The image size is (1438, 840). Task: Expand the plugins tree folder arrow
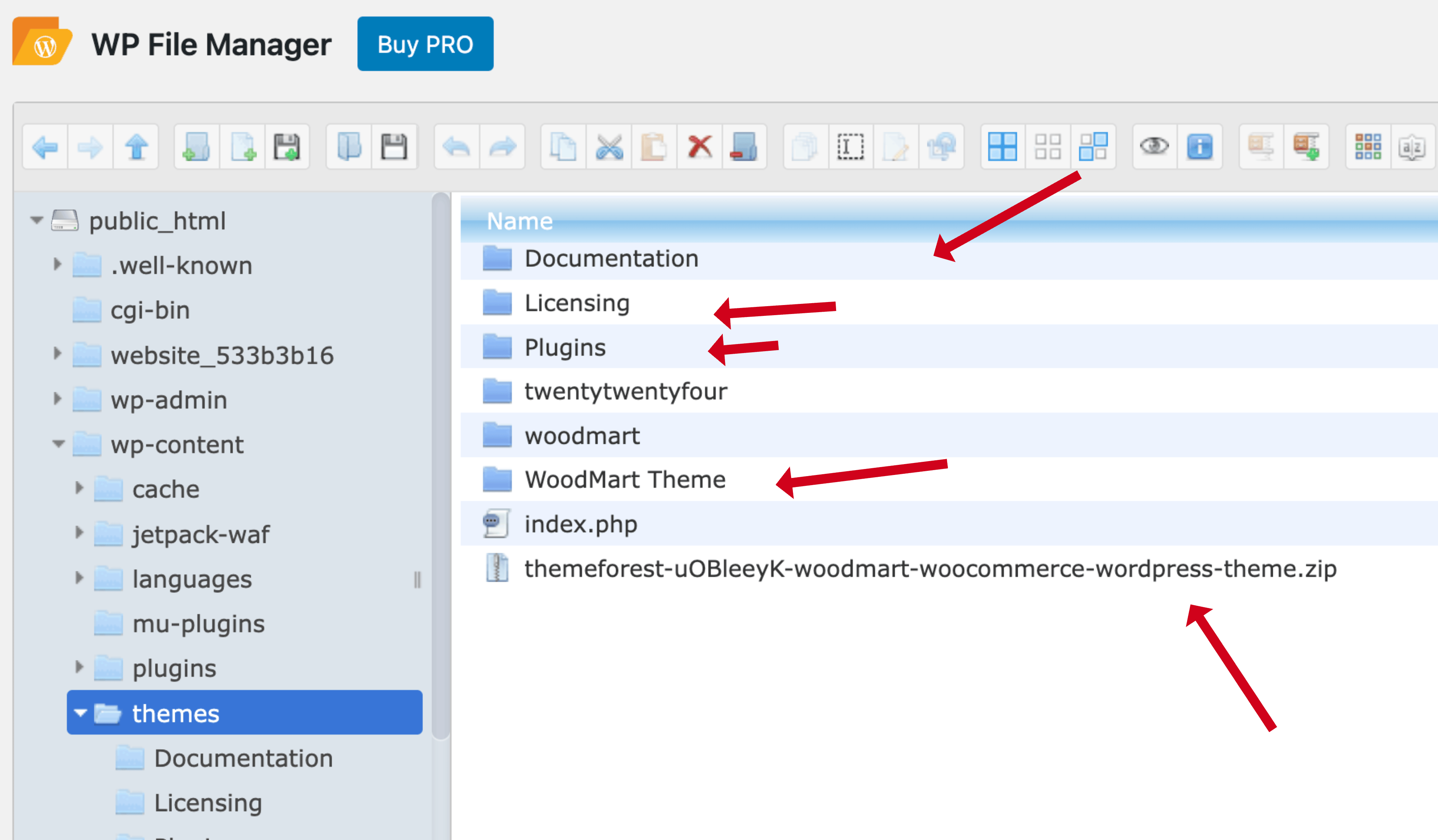pyautogui.click(x=79, y=667)
